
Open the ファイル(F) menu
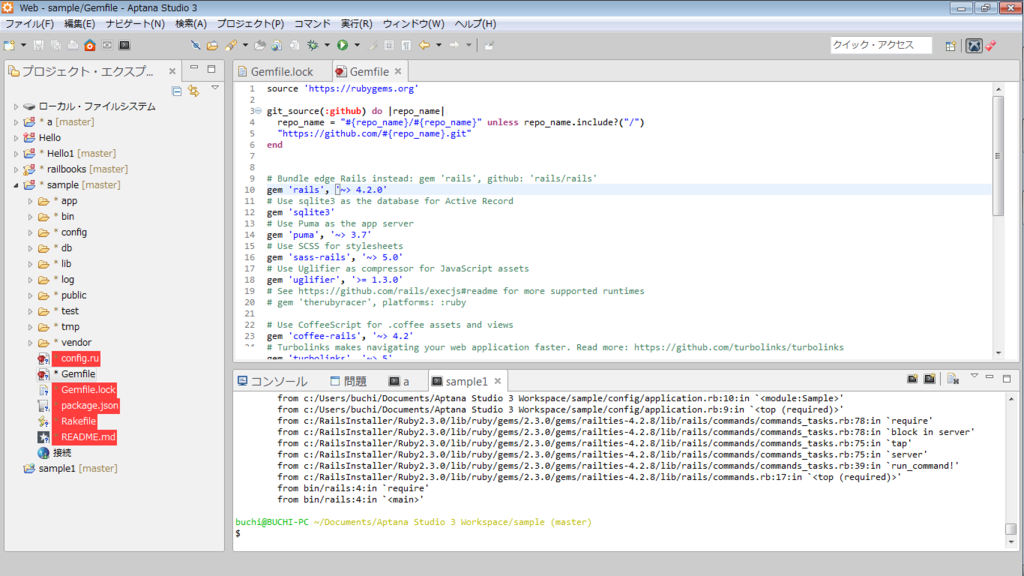(29, 24)
